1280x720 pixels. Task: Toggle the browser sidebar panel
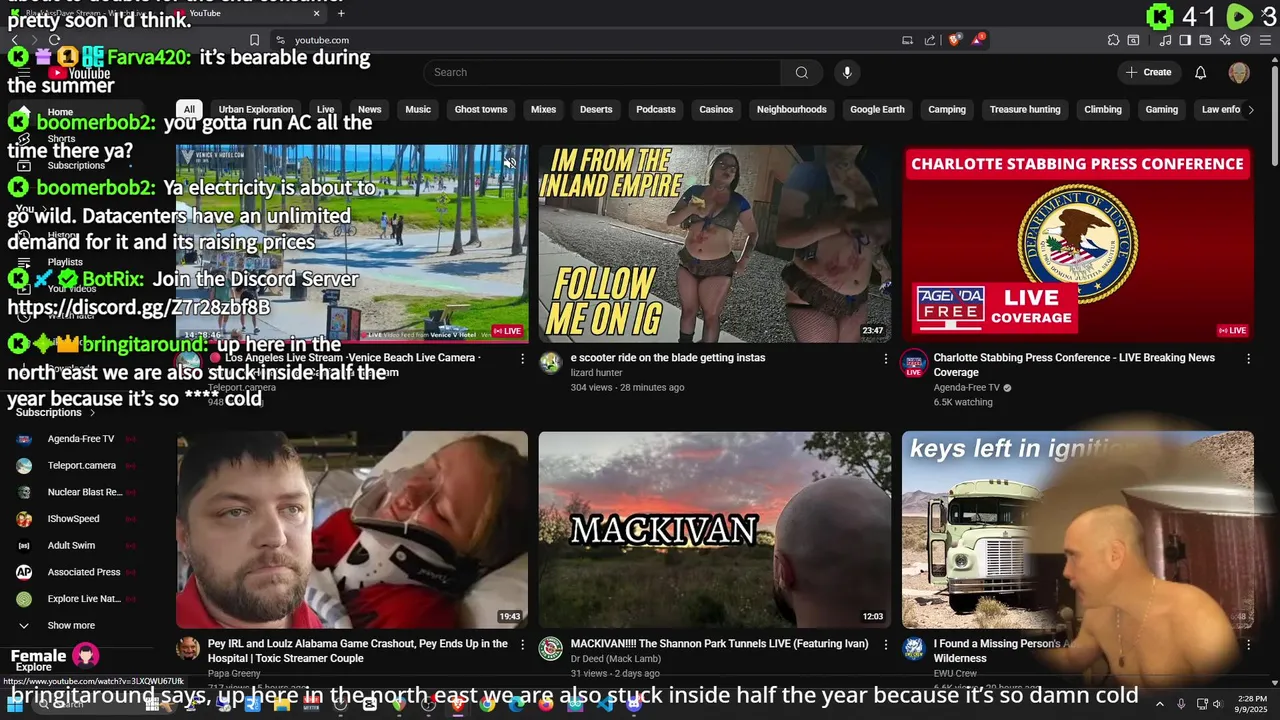point(1185,40)
